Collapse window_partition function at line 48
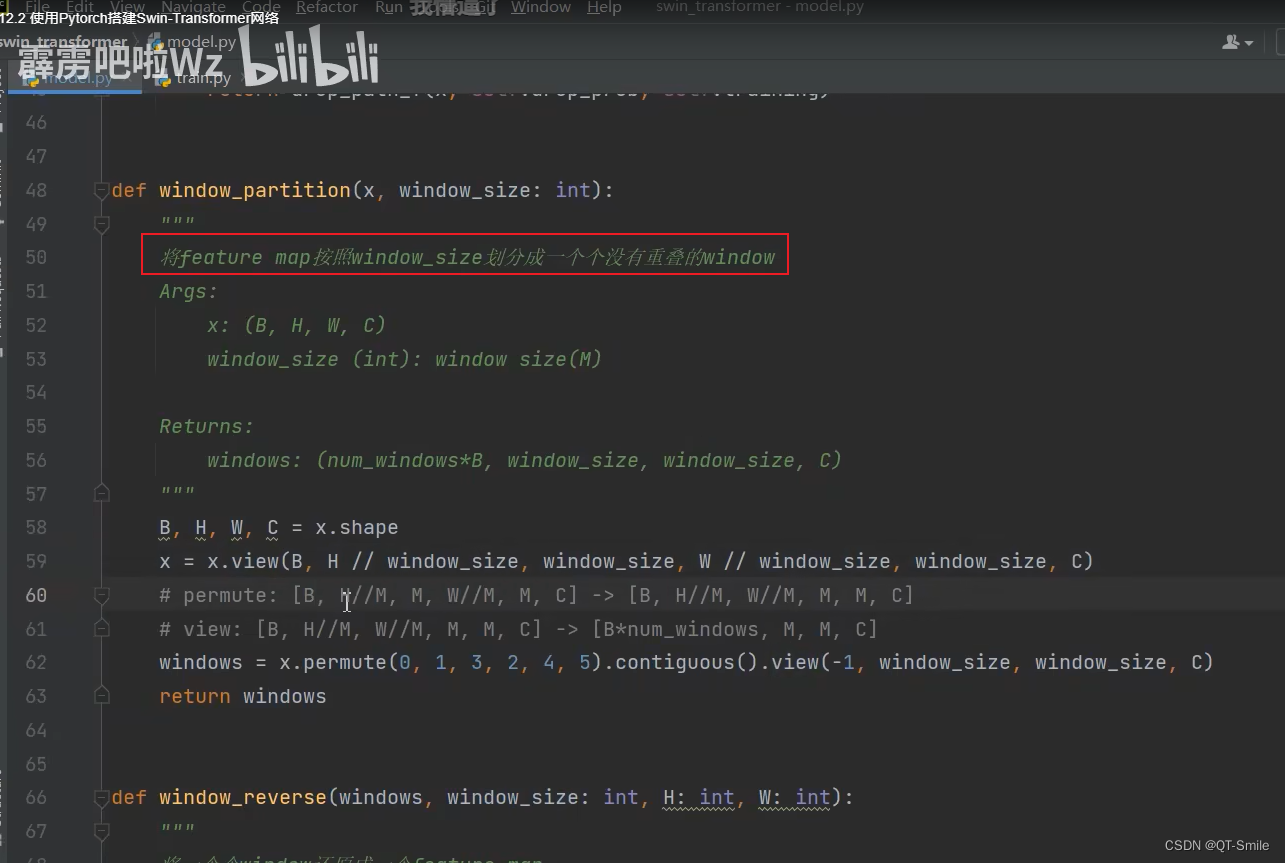 tap(101, 190)
